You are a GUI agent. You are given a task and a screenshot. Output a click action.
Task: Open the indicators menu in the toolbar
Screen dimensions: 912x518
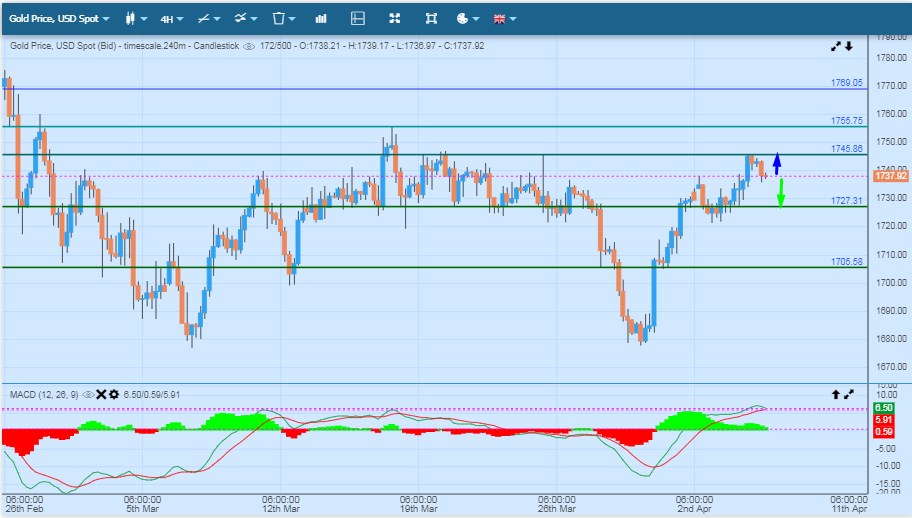(246, 18)
